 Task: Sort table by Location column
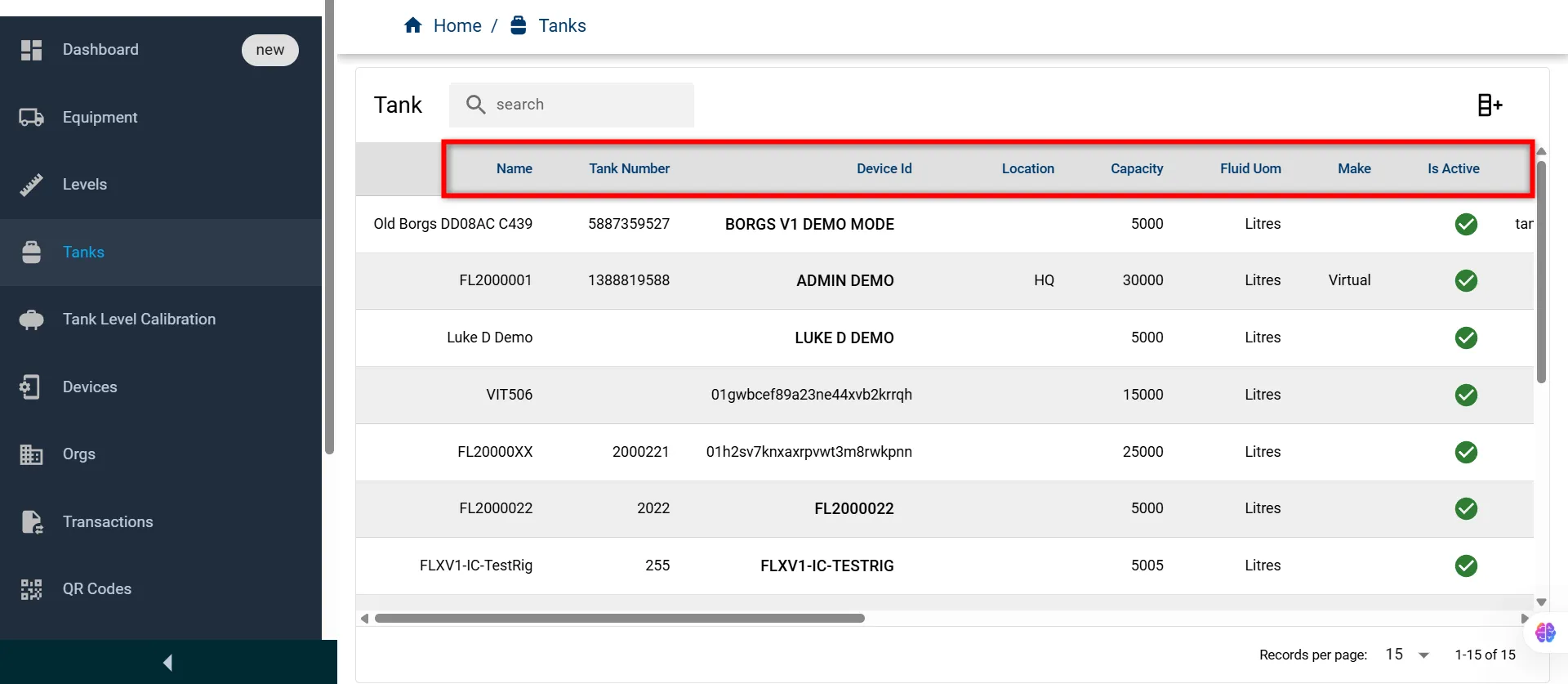tap(1027, 168)
